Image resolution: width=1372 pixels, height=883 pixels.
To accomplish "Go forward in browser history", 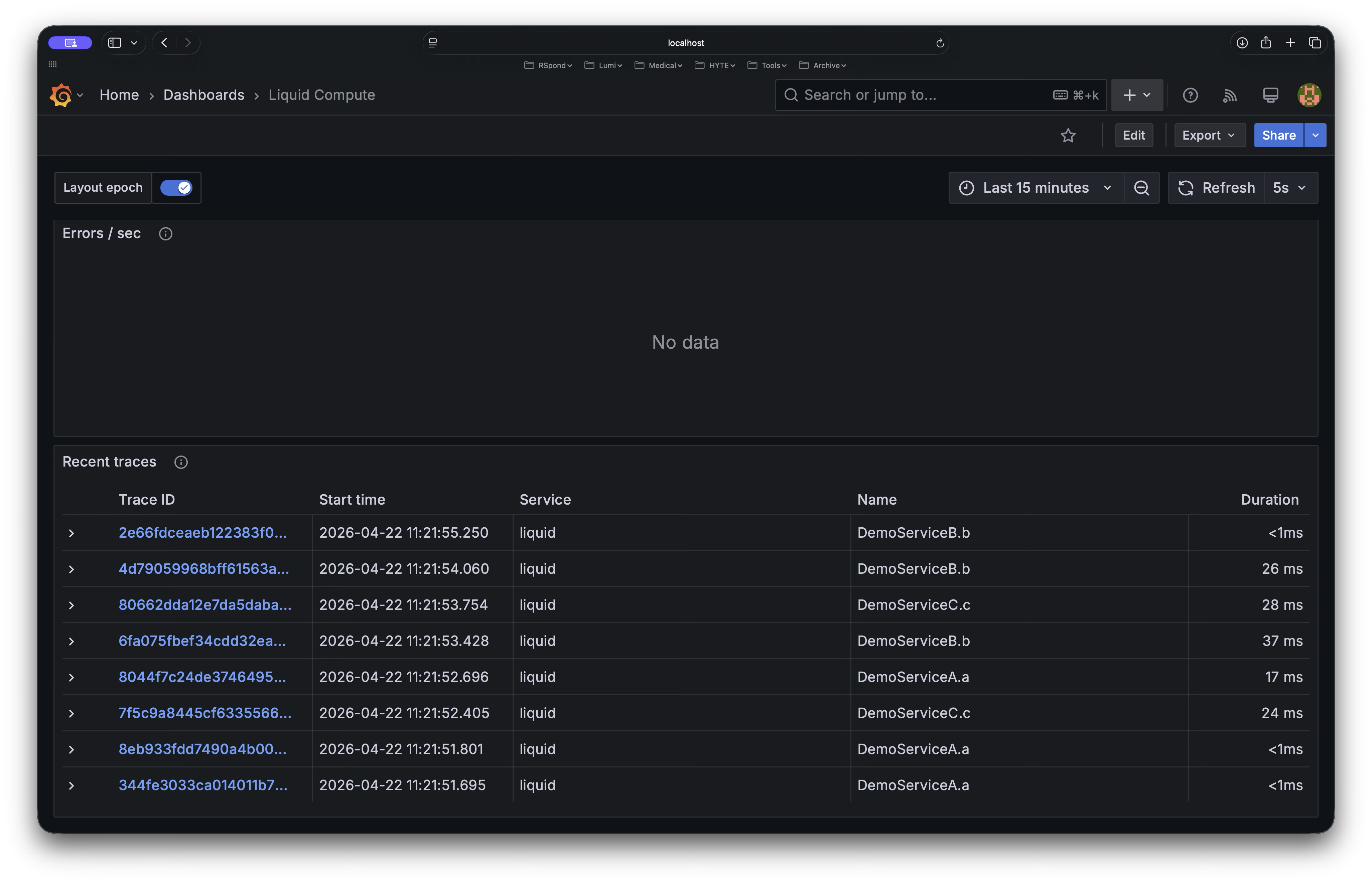I will pyautogui.click(x=187, y=43).
